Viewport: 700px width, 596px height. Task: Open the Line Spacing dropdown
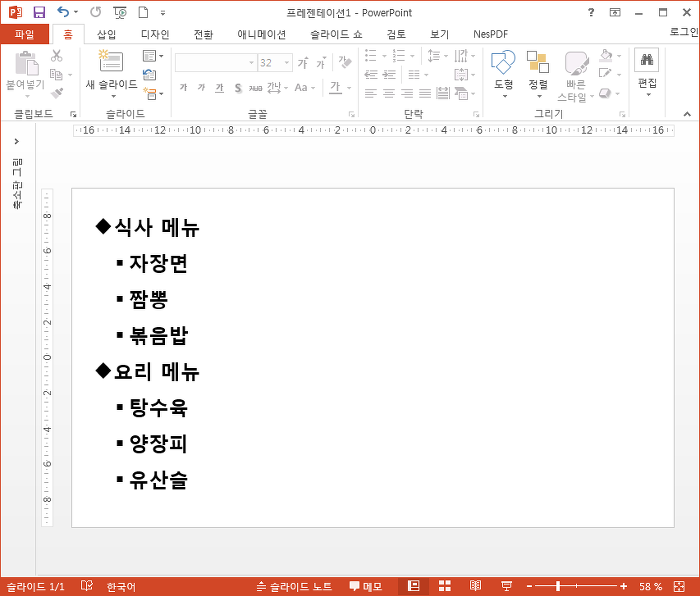437,56
